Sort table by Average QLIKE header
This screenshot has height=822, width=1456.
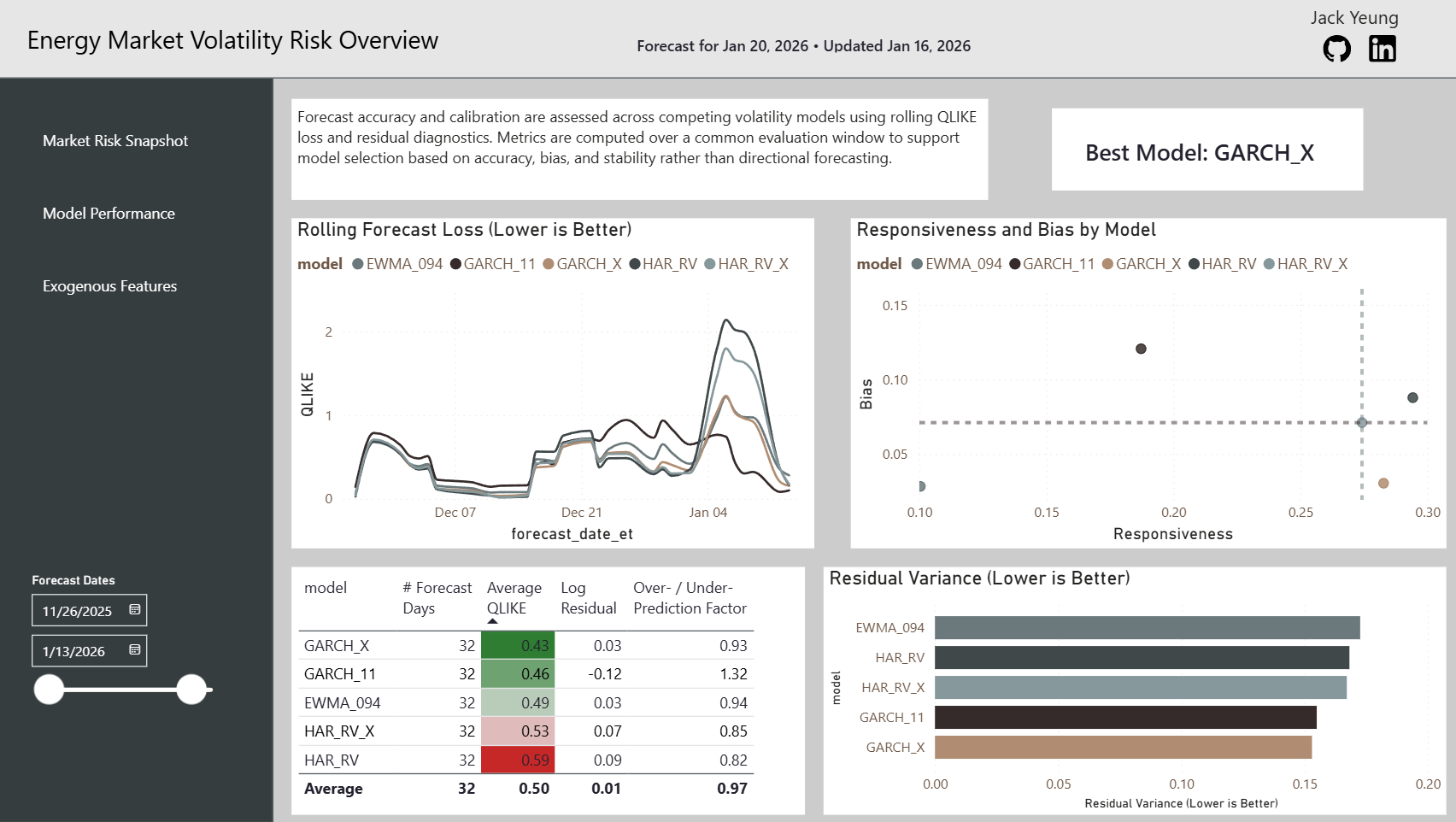[514, 598]
